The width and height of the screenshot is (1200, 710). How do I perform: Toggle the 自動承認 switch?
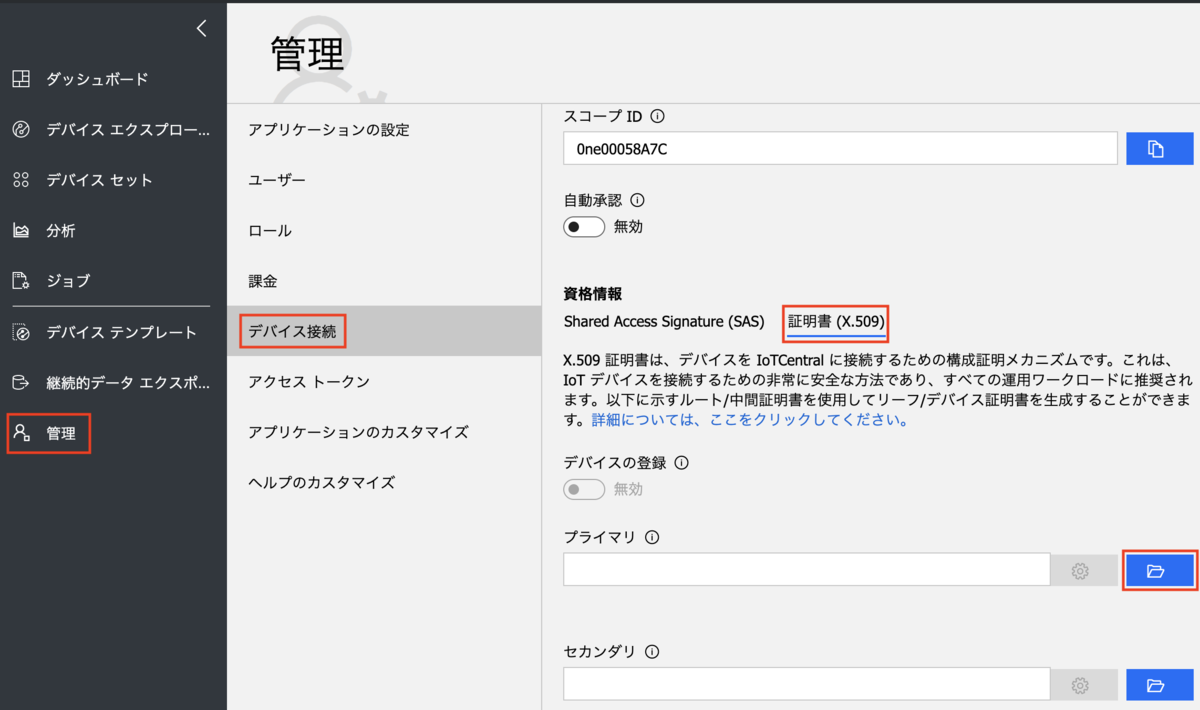[x=585, y=227]
